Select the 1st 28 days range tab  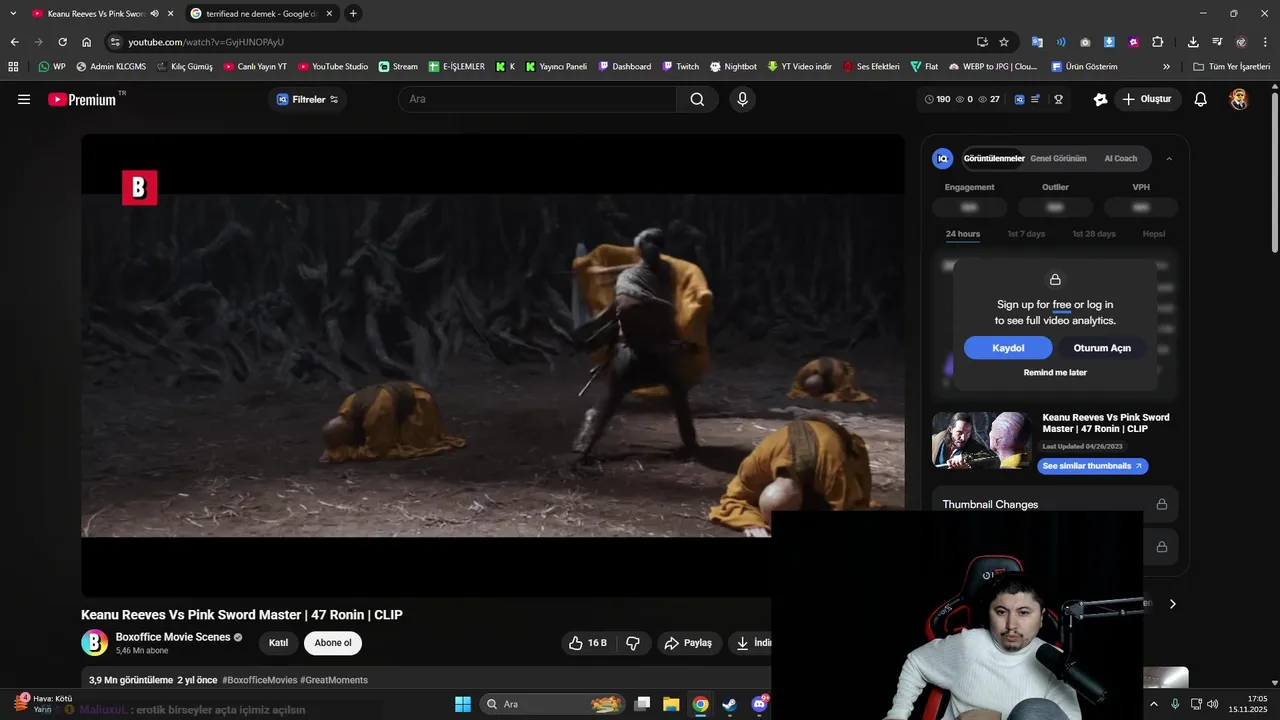tap(1093, 234)
